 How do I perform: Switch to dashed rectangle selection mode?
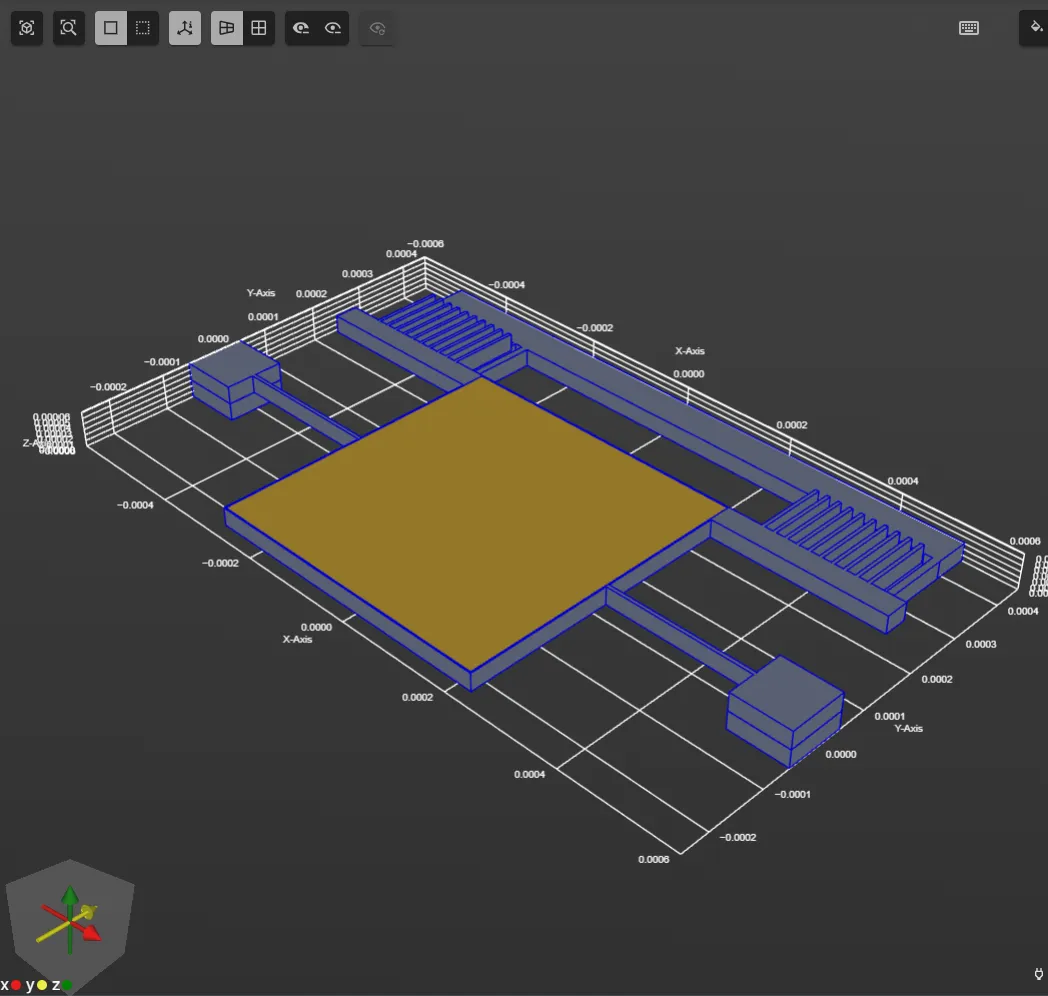tap(143, 28)
